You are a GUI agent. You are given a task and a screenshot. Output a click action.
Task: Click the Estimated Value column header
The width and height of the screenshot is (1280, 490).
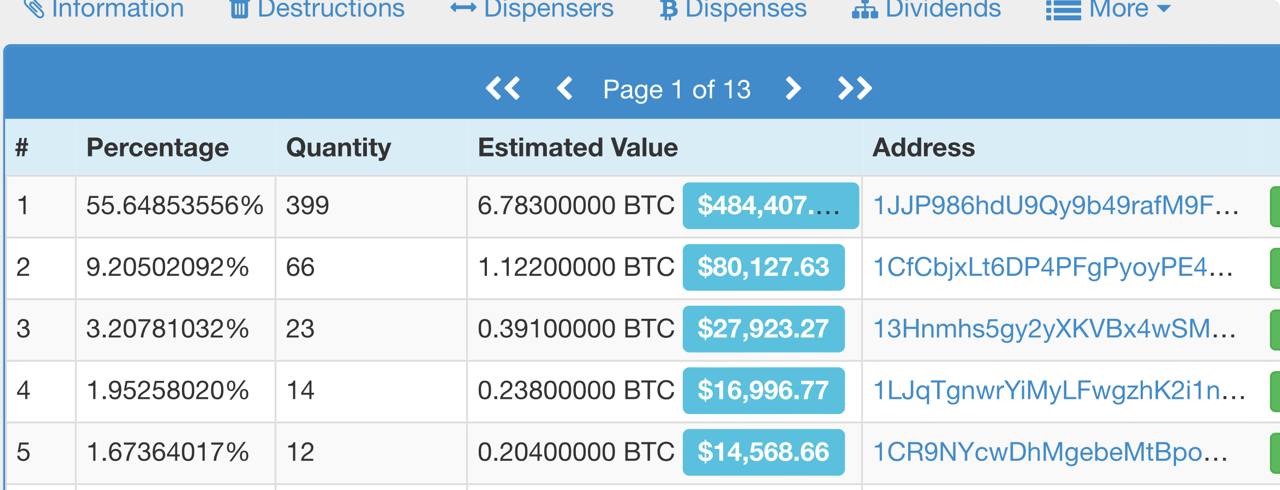pos(578,148)
